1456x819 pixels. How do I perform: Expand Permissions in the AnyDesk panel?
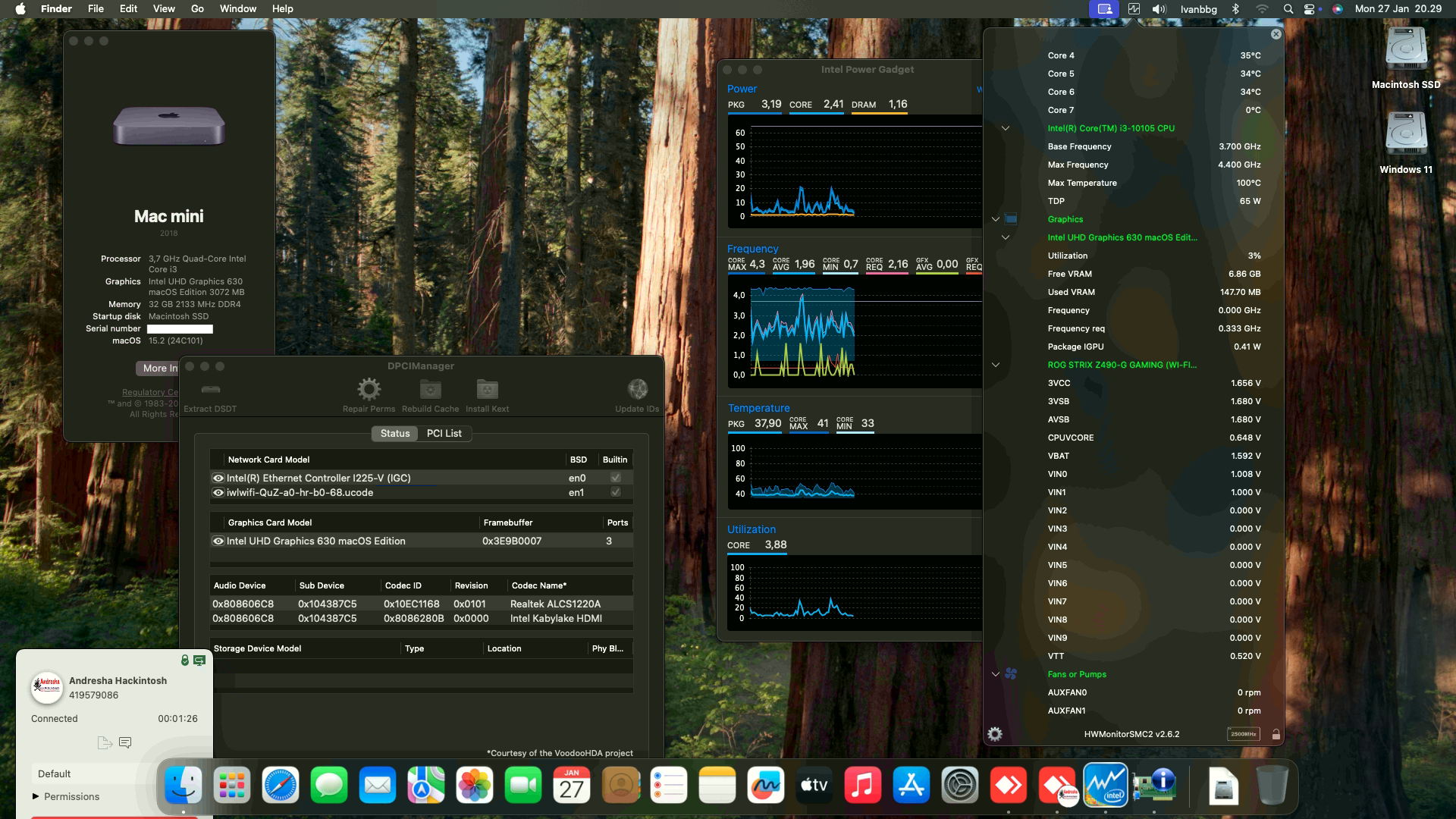(33, 797)
